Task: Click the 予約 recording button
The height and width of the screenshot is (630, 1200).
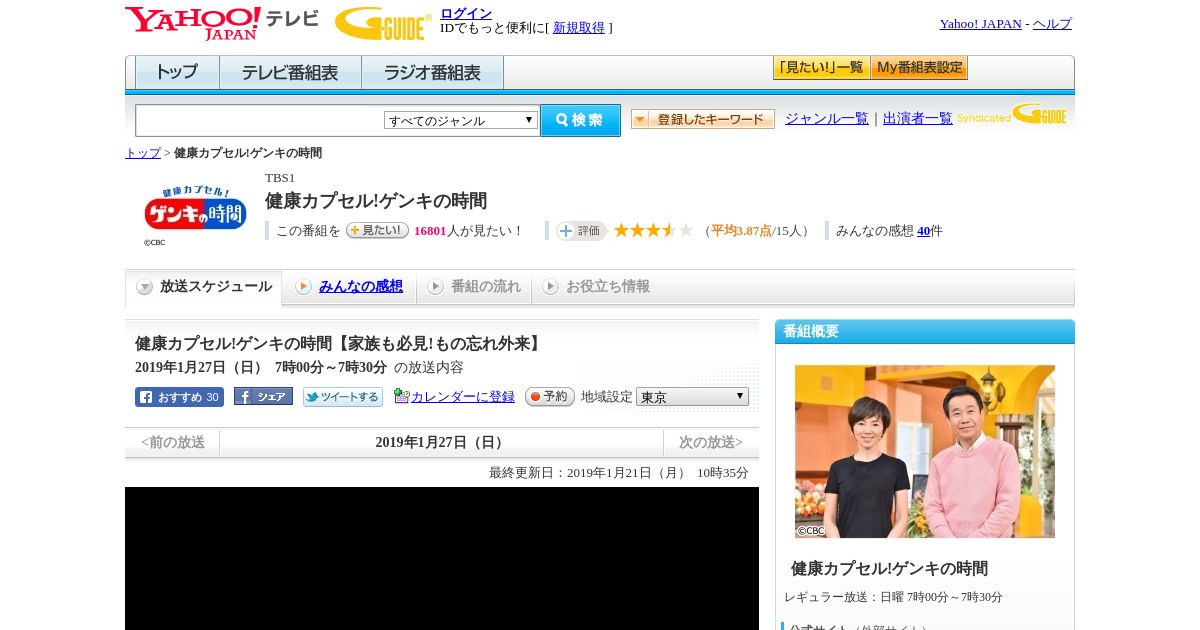Action: click(550, 397)
